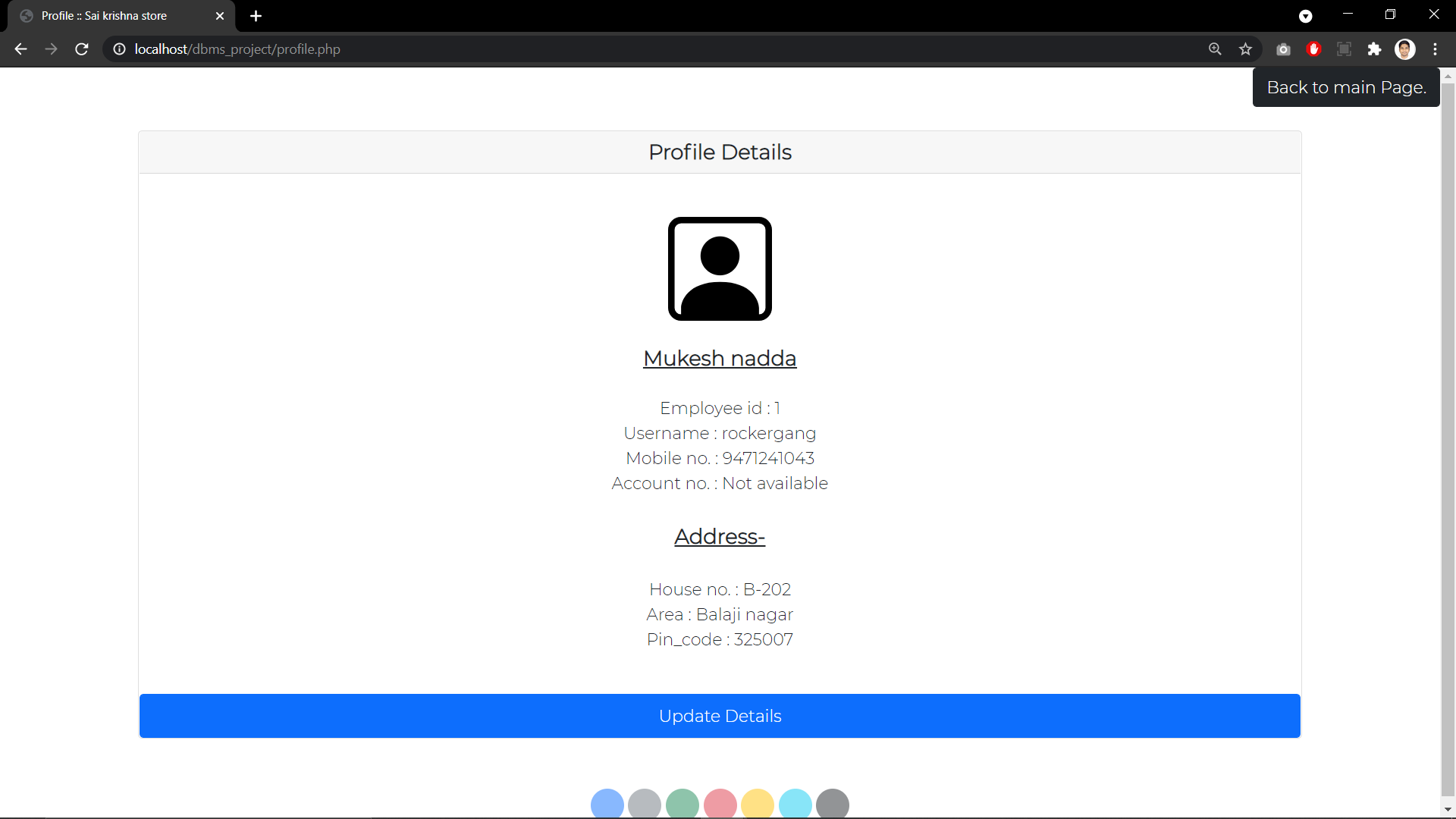Click the House no. : B-202 line
Viewport: 1456px width, 819px height.
tap(720, 589)
